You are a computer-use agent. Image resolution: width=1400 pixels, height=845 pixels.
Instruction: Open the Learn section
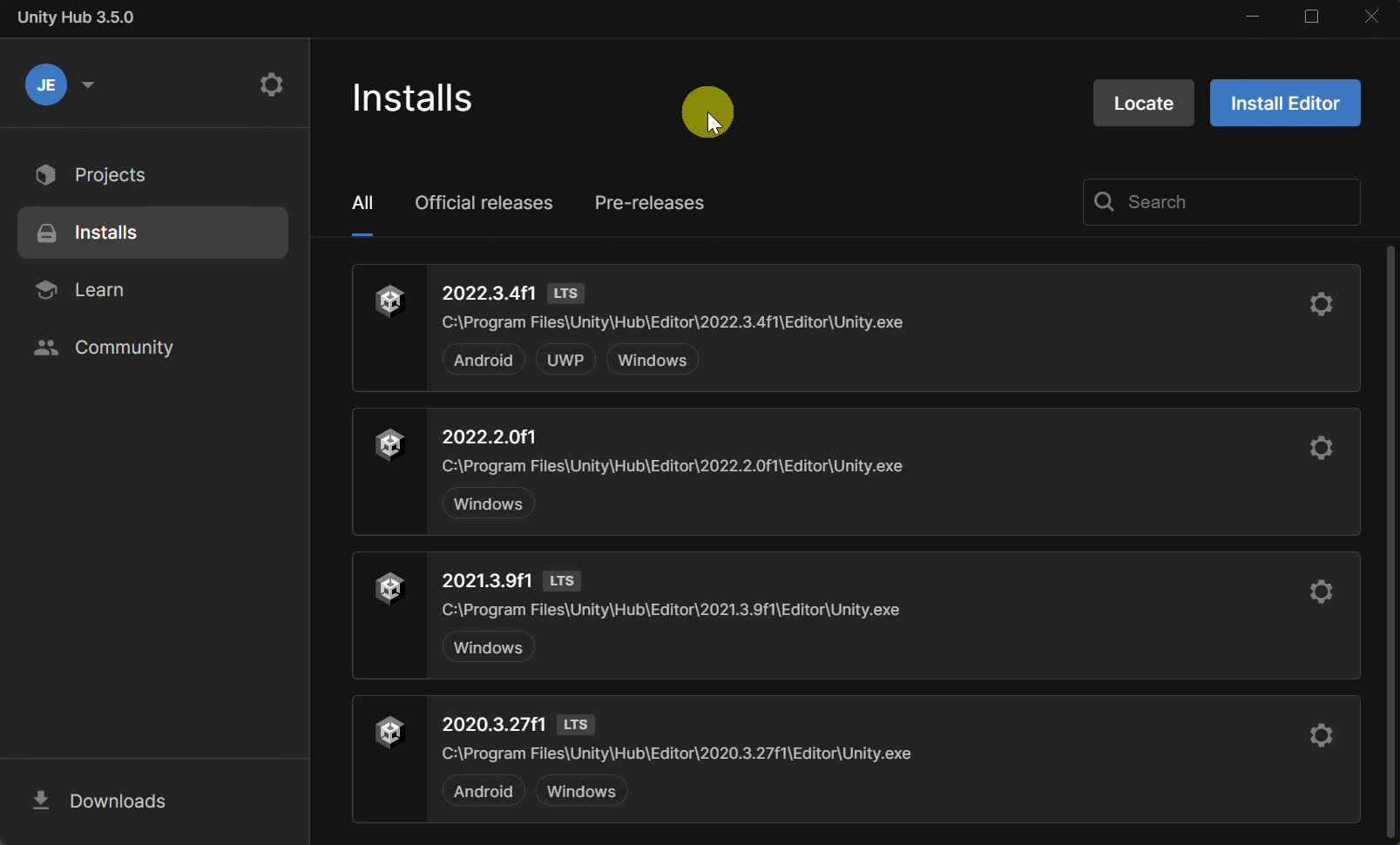[98, 289]
